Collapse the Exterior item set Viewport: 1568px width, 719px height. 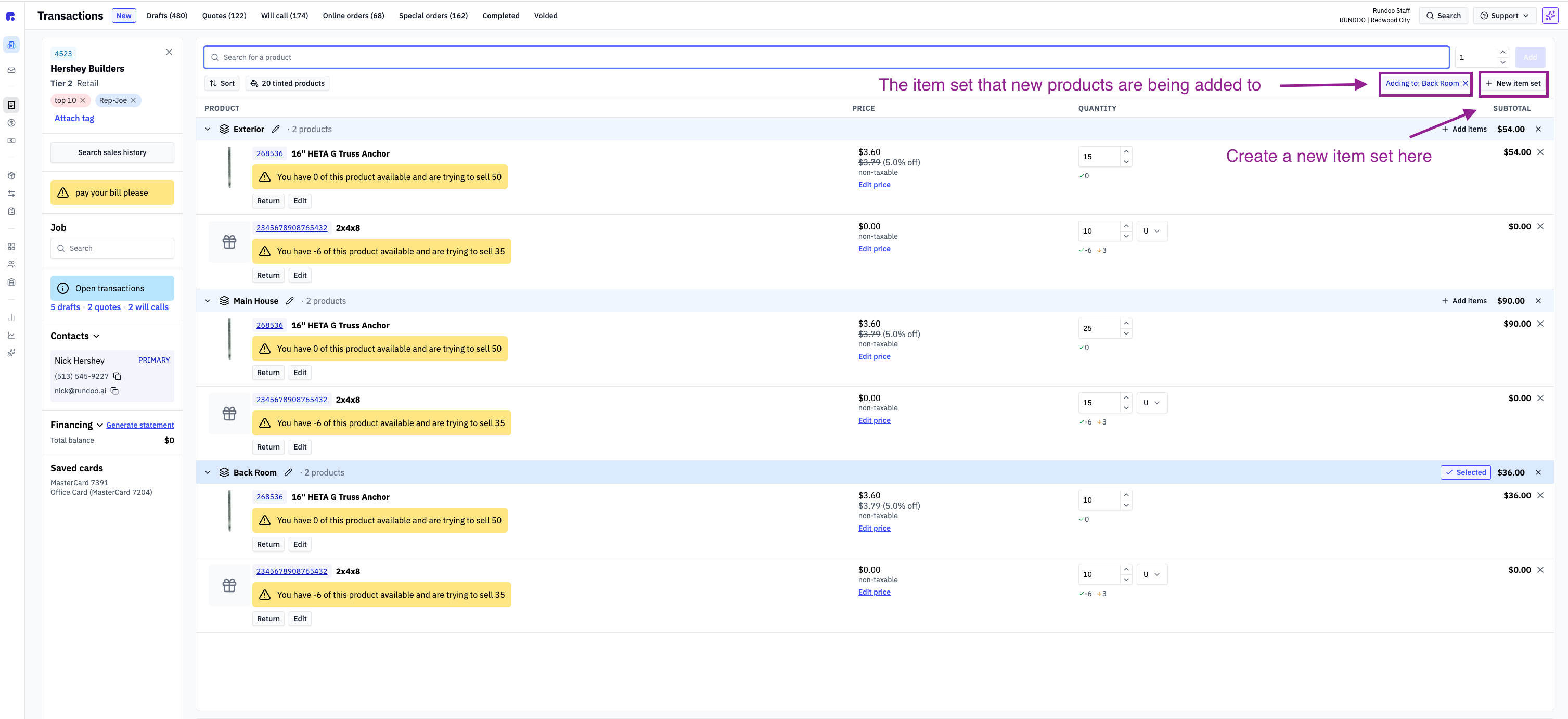(208, 129)
